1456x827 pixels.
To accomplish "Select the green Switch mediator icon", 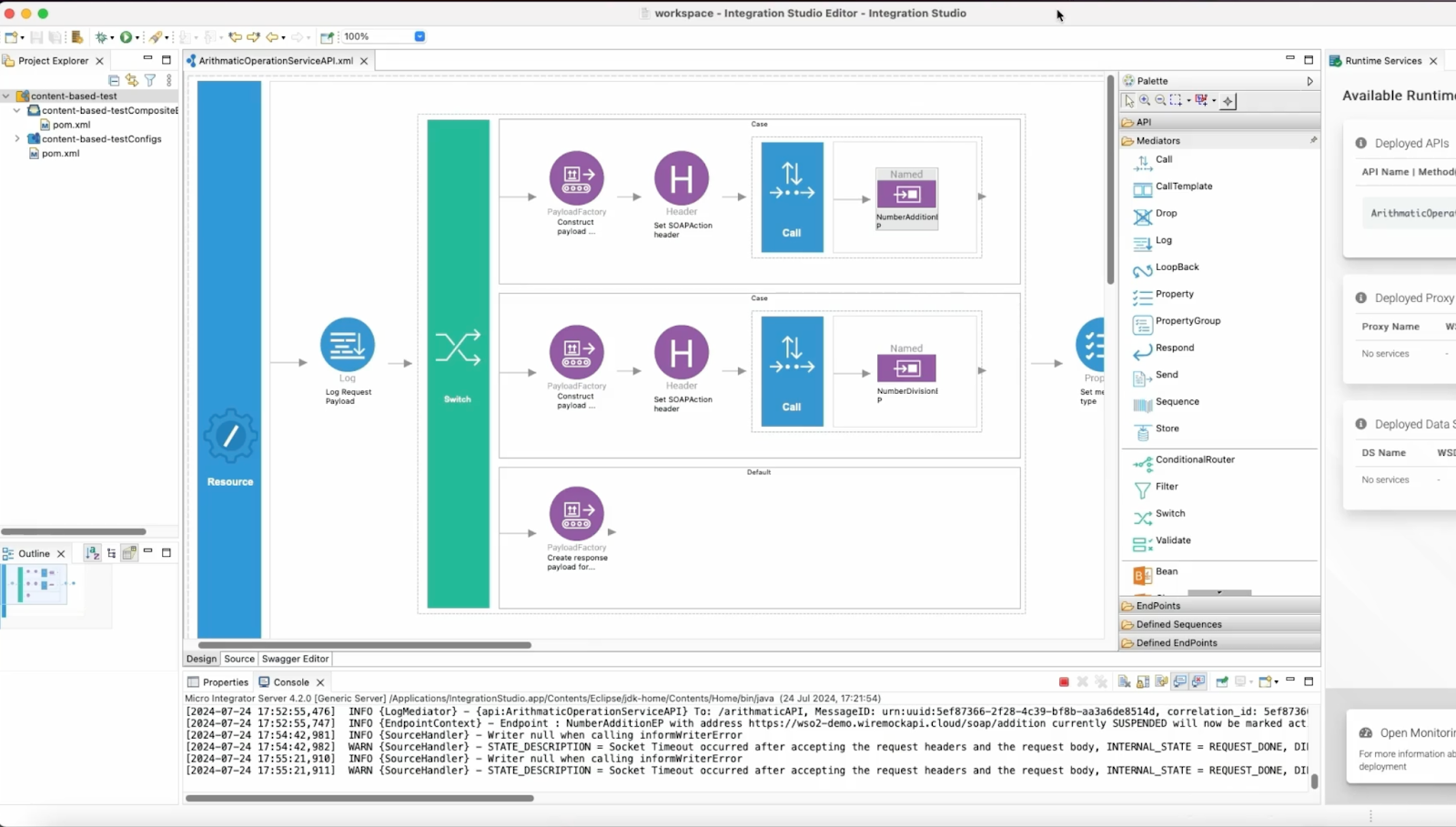I will click(458, 348).
